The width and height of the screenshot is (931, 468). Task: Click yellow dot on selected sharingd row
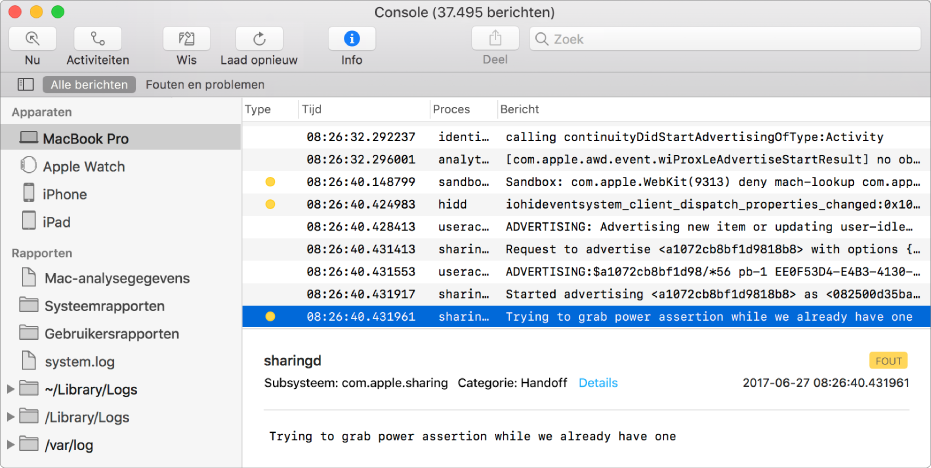(x=270, y=317)
